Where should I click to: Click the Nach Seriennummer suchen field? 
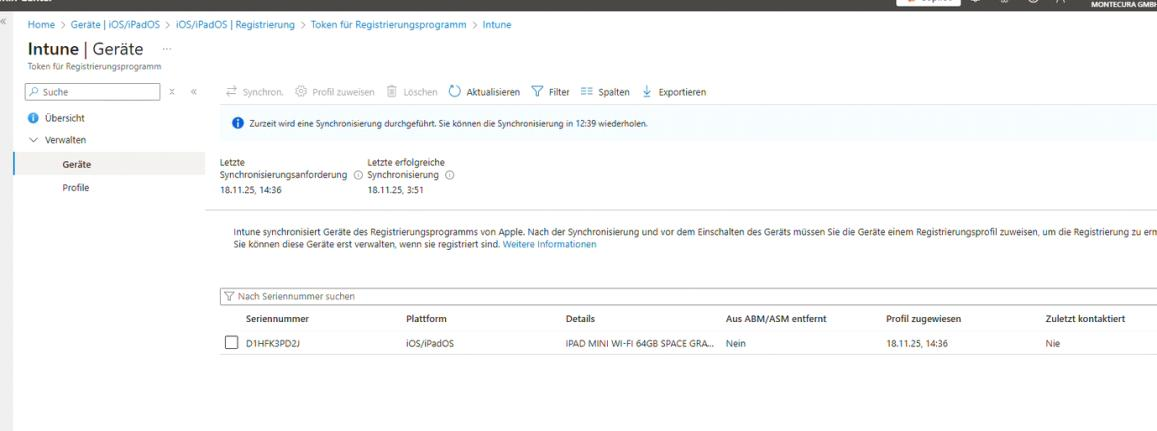688,296
